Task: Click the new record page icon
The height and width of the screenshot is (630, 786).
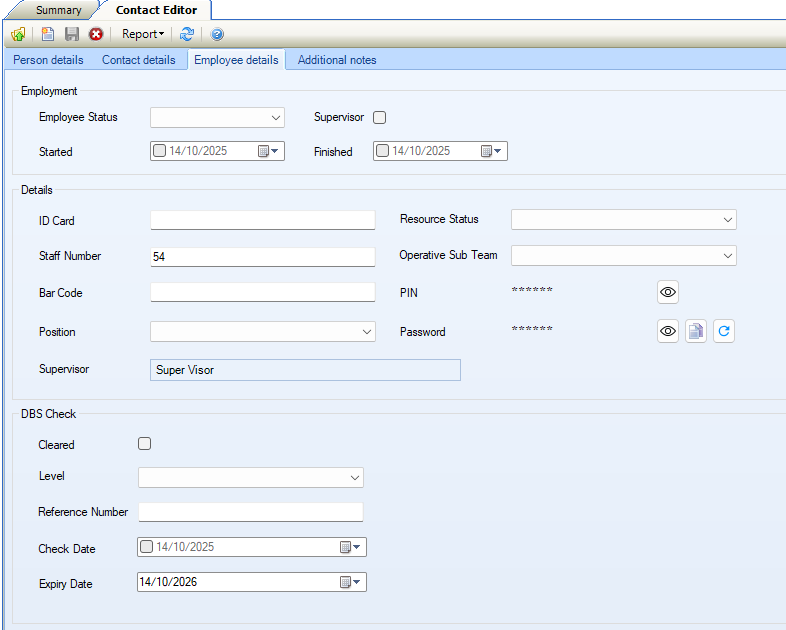Action: tap(48, 34)
